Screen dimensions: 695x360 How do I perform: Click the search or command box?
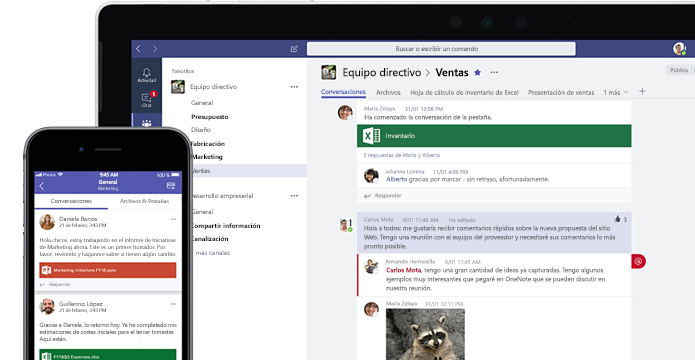tap(441, 49)
